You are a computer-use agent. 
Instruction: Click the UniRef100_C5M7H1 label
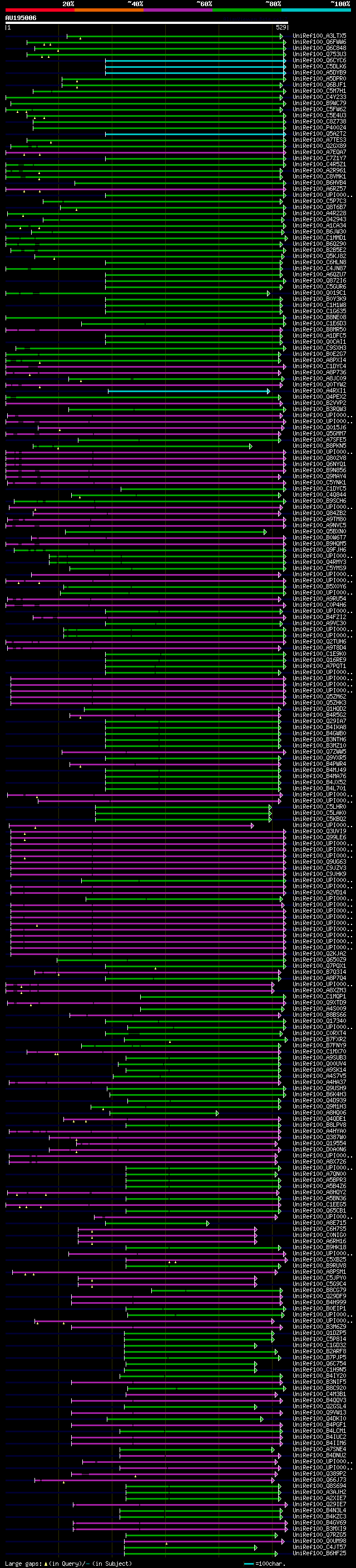[x=319, y=91]
